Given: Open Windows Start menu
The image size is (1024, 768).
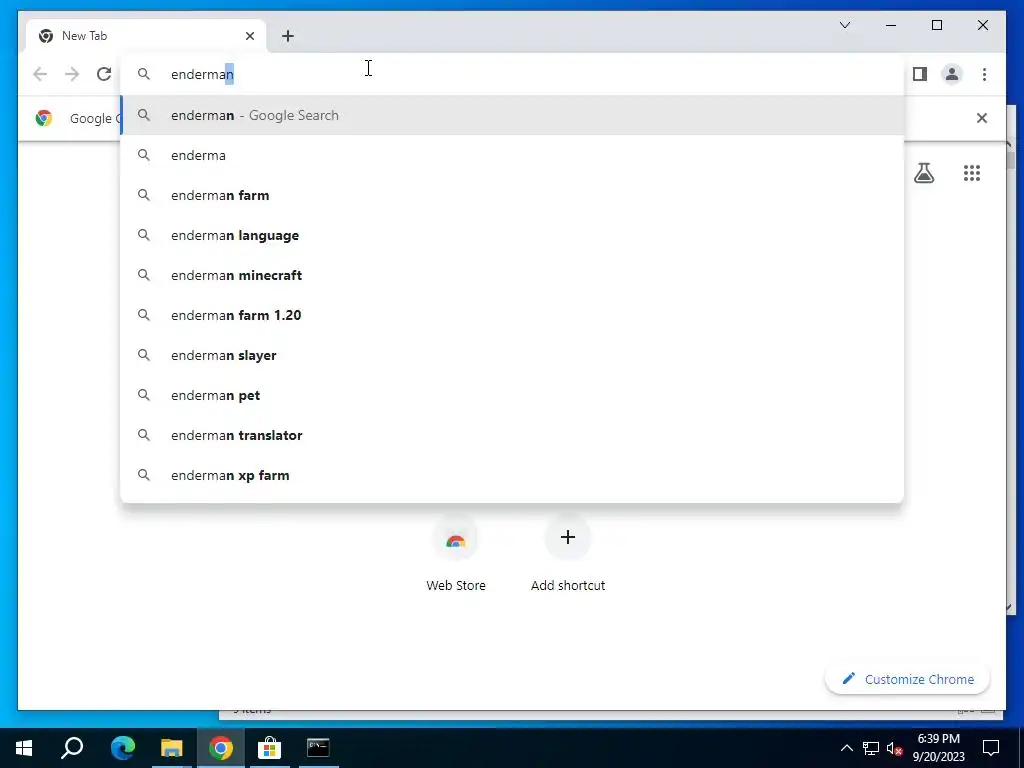Looking at the screenshot, I should (24, 748).
